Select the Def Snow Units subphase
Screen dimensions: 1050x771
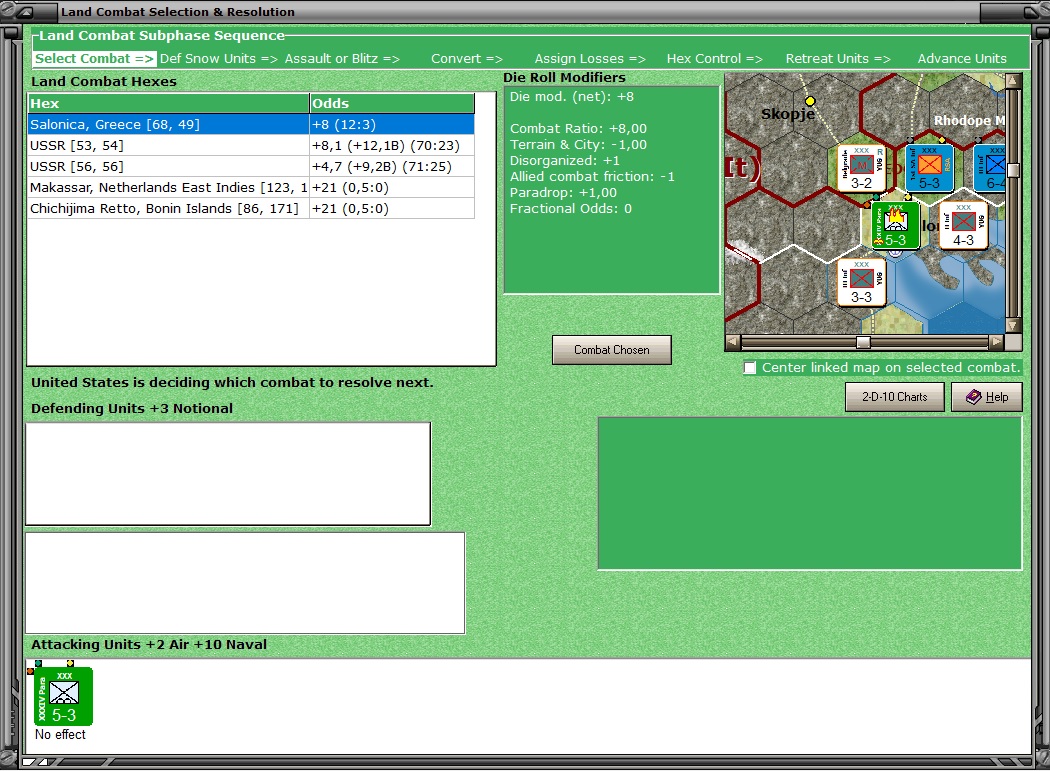tap(218, 58)
